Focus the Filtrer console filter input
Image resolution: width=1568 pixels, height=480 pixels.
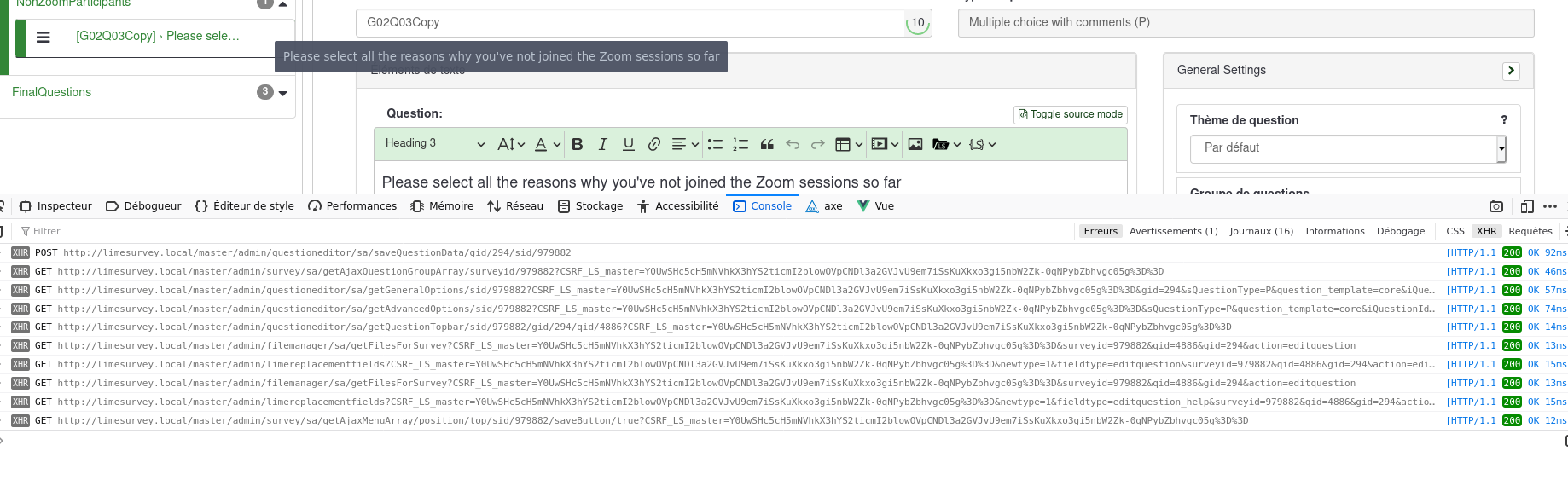(546, 231)
